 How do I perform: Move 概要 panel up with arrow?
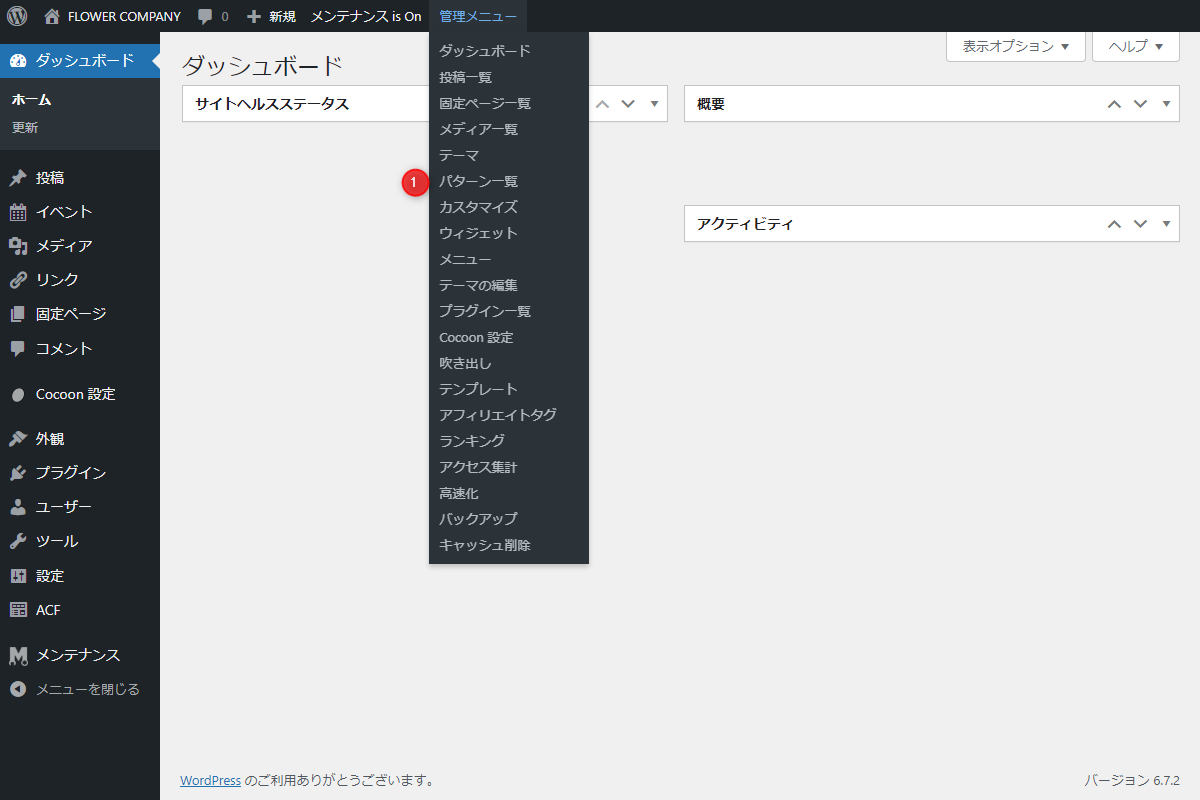pyautogui.click(x=1114, y=104)
